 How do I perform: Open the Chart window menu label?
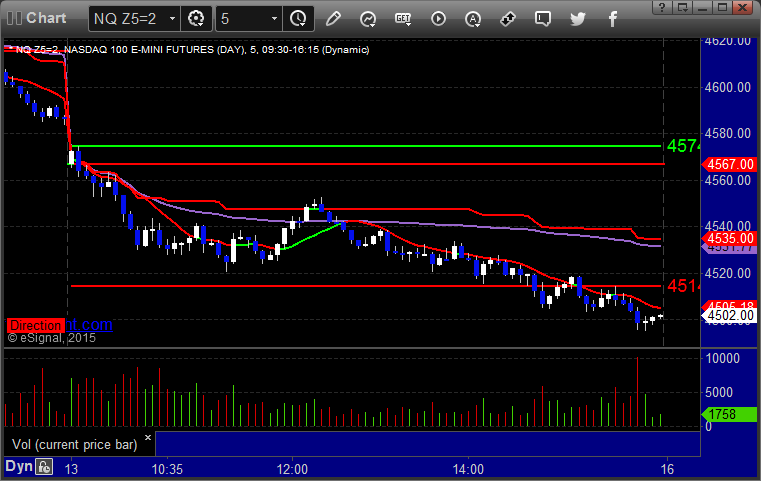coord(46,18)
